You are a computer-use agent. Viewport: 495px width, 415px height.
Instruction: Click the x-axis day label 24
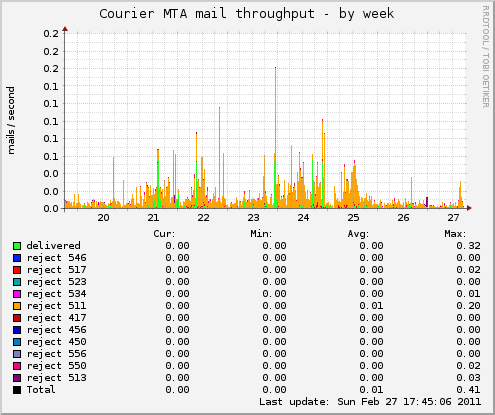click(303, 218)
